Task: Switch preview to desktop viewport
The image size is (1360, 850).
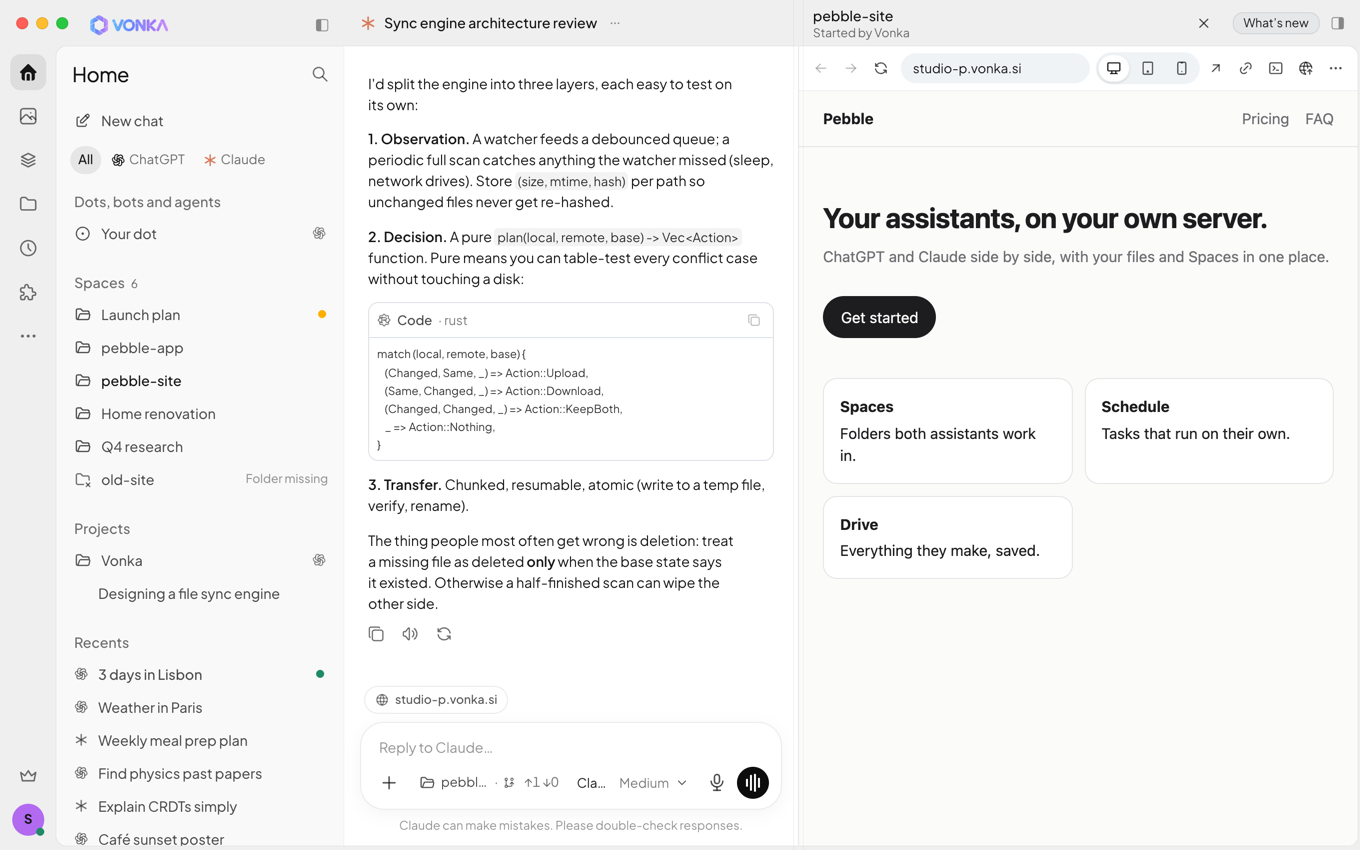Action: pyautogui.click(x=1114, y=69)
